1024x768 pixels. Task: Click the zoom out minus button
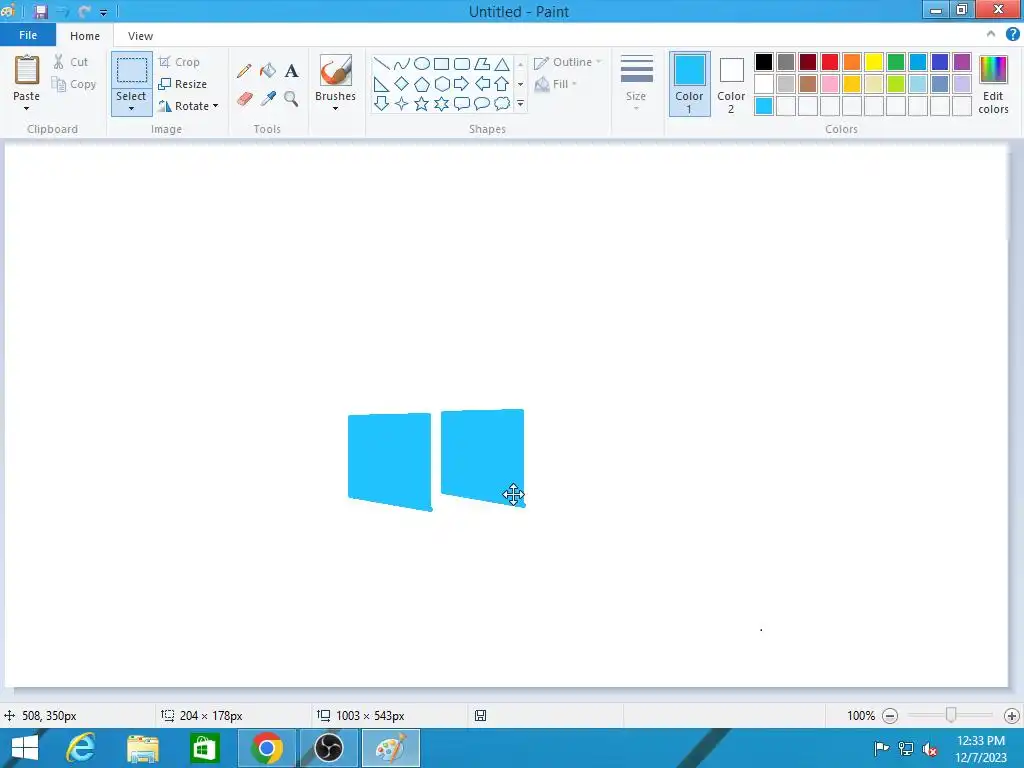click(x=889, y=716)
